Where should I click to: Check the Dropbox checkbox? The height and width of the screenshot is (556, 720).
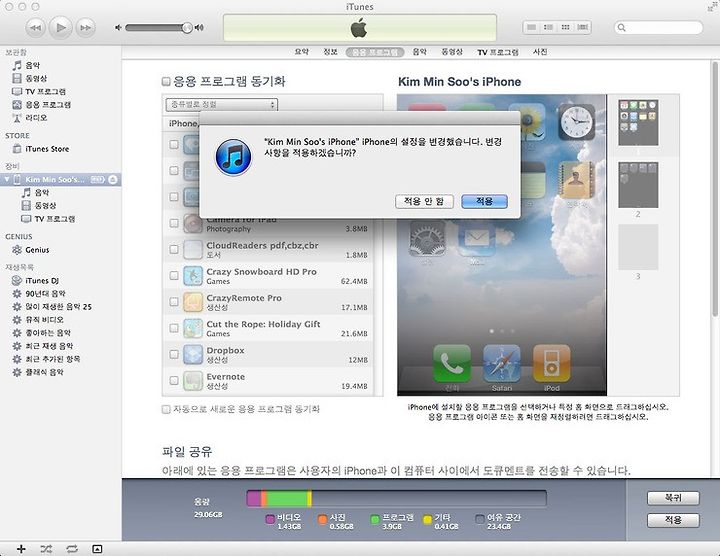[x=174, y=354]
